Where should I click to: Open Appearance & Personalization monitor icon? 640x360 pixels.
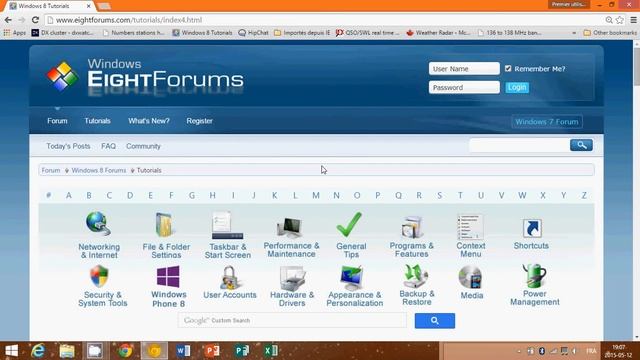coord(351,278)
